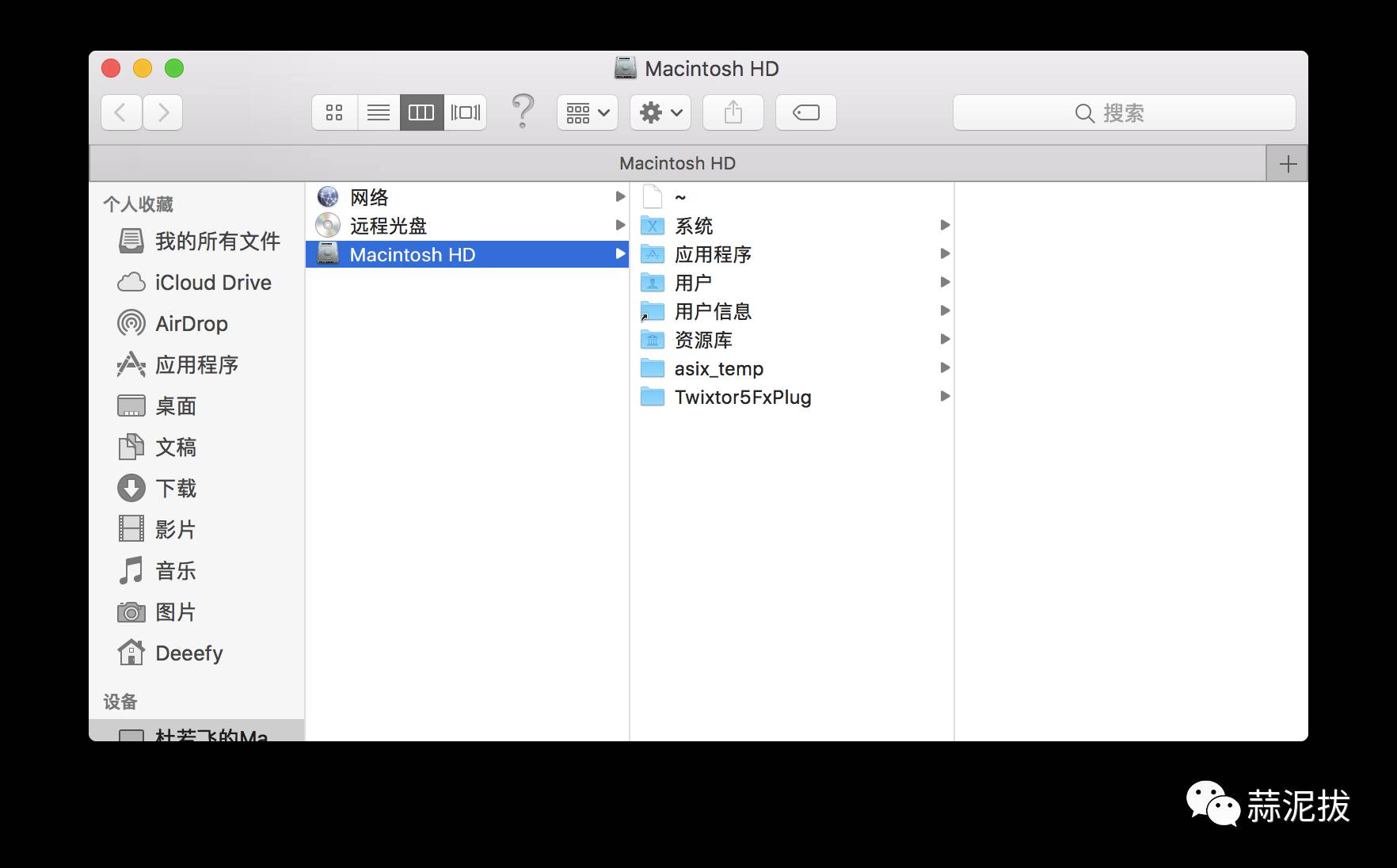The width and height of the screenshot is (1397, 868).
Task: Click the search field
Action: click(x=1124, y=113)
